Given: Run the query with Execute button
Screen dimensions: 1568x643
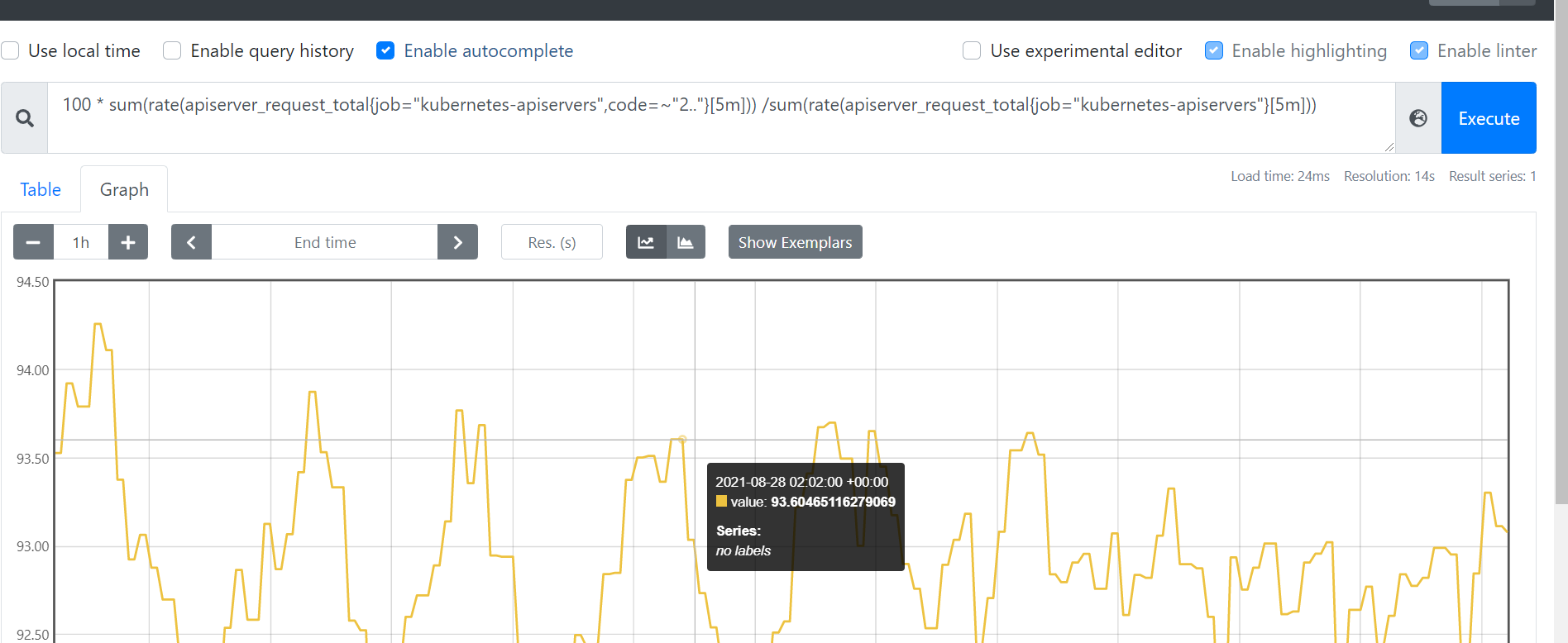Looking at the screenshot, I should (x=1489, y=118).
